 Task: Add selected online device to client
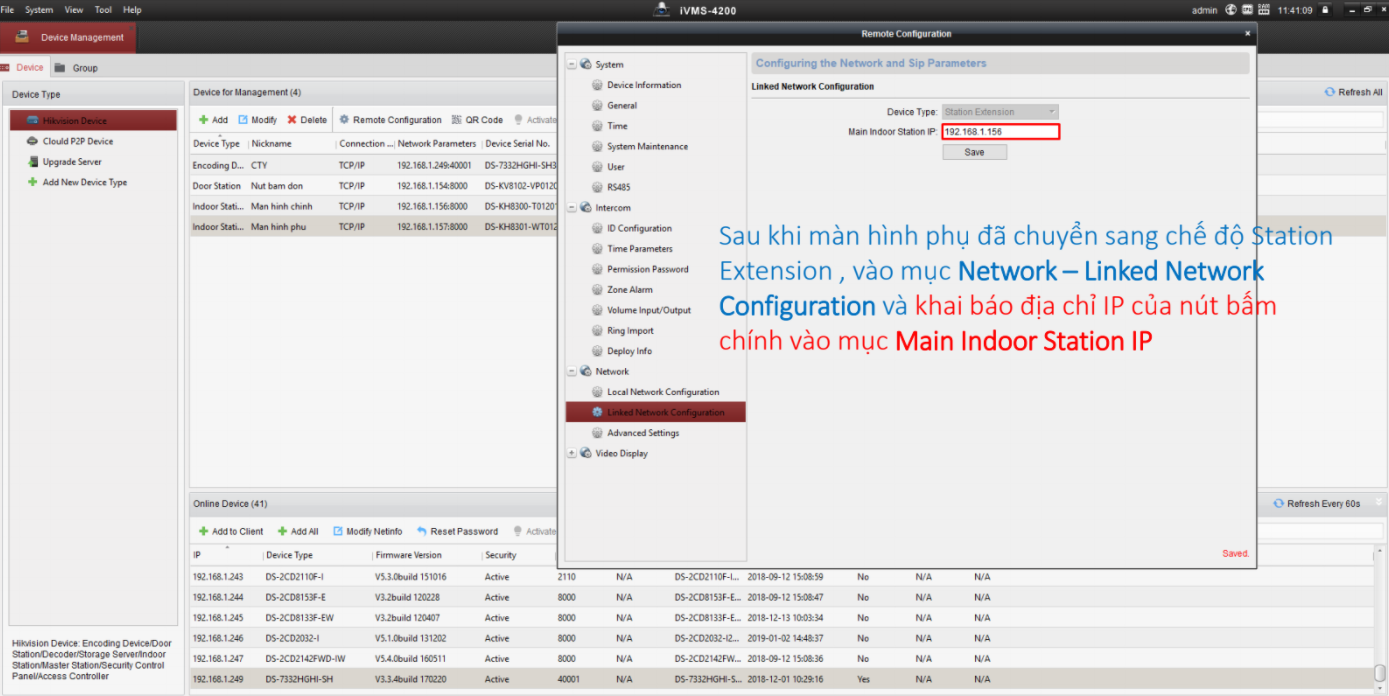tap(230, 531)
